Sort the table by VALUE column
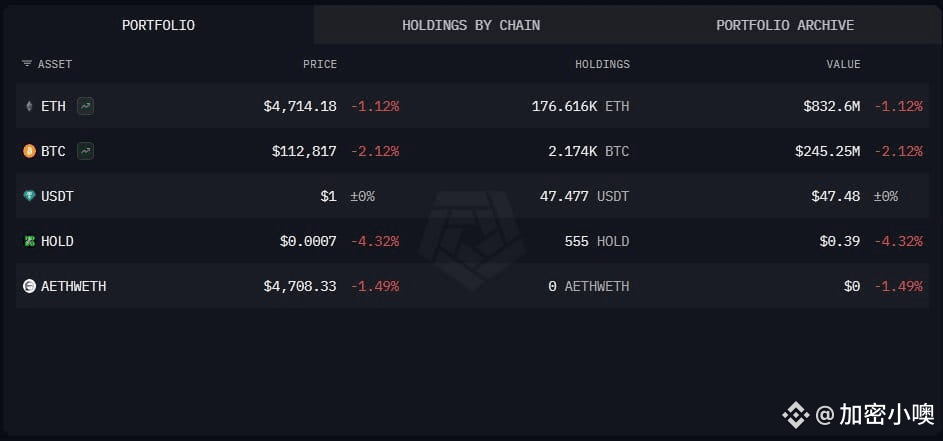The image size is (943, 441). [x=843, y=64]
